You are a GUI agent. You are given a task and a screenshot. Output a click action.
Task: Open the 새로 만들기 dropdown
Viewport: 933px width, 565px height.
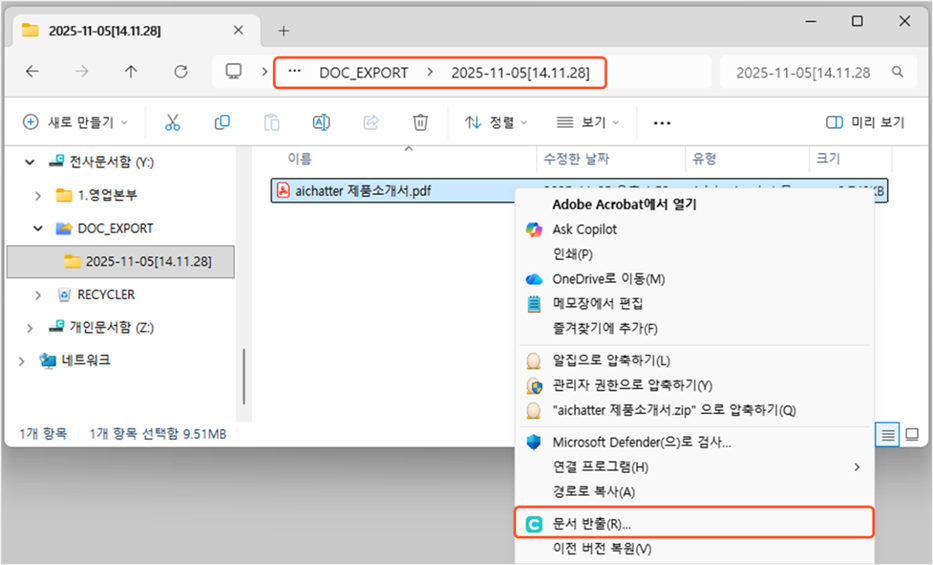tap(76, 122)
